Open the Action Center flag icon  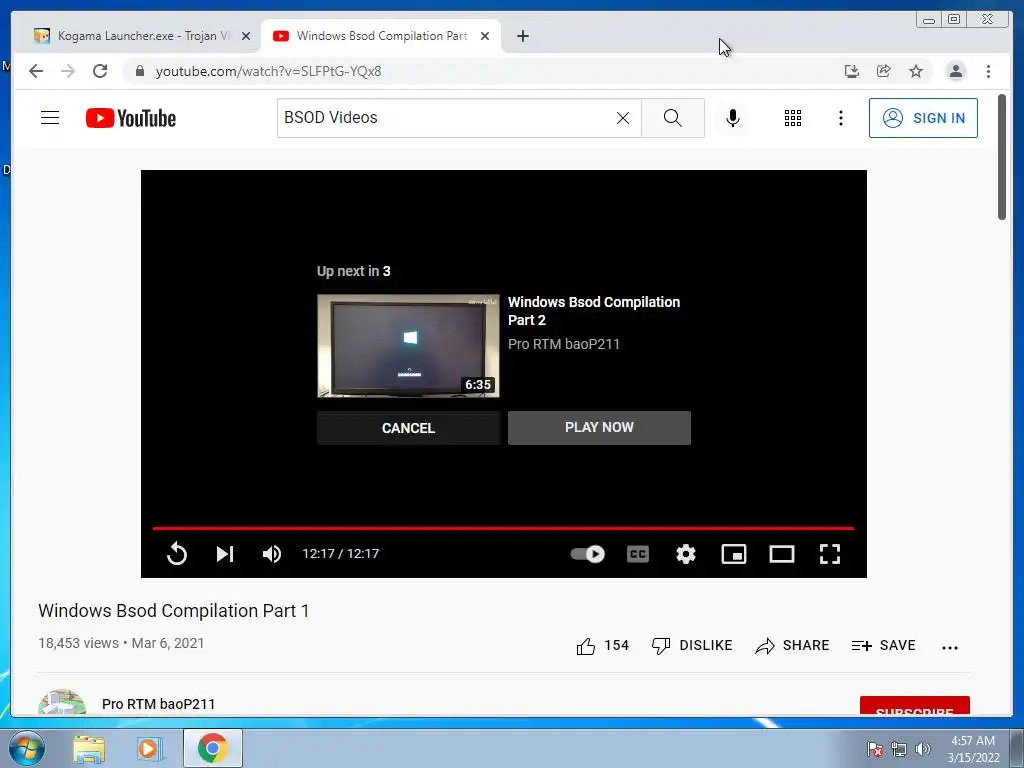point(875,749)
